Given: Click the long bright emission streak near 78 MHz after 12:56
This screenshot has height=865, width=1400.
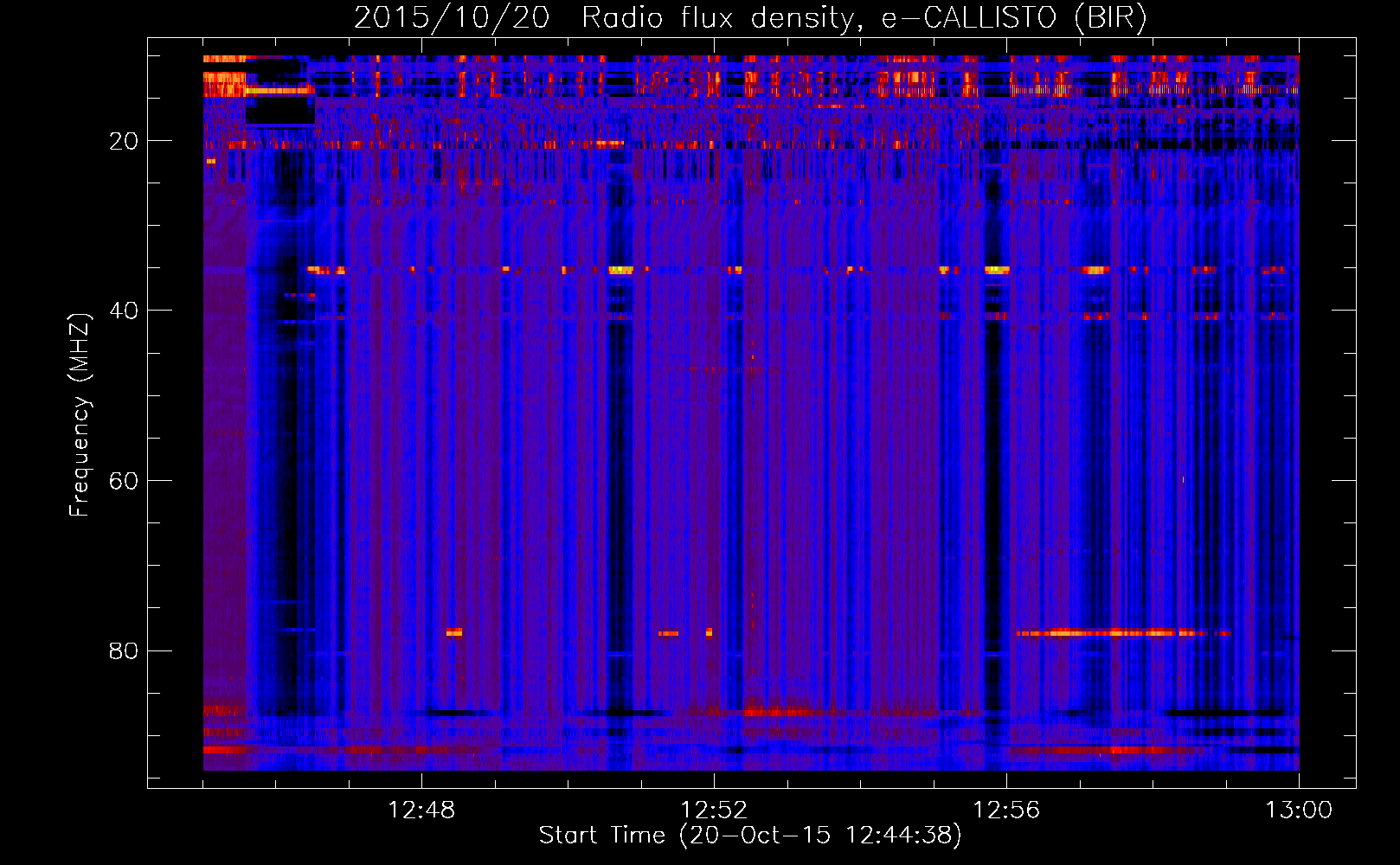Looking at the screenshot, I should click(1123, 633).
